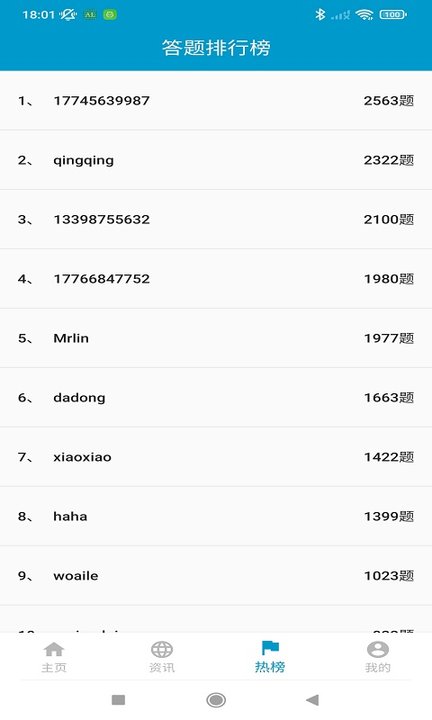432x720 pixels.
Task: Tap the Mrlin leaderboard entry
Action: coord(216,338)
